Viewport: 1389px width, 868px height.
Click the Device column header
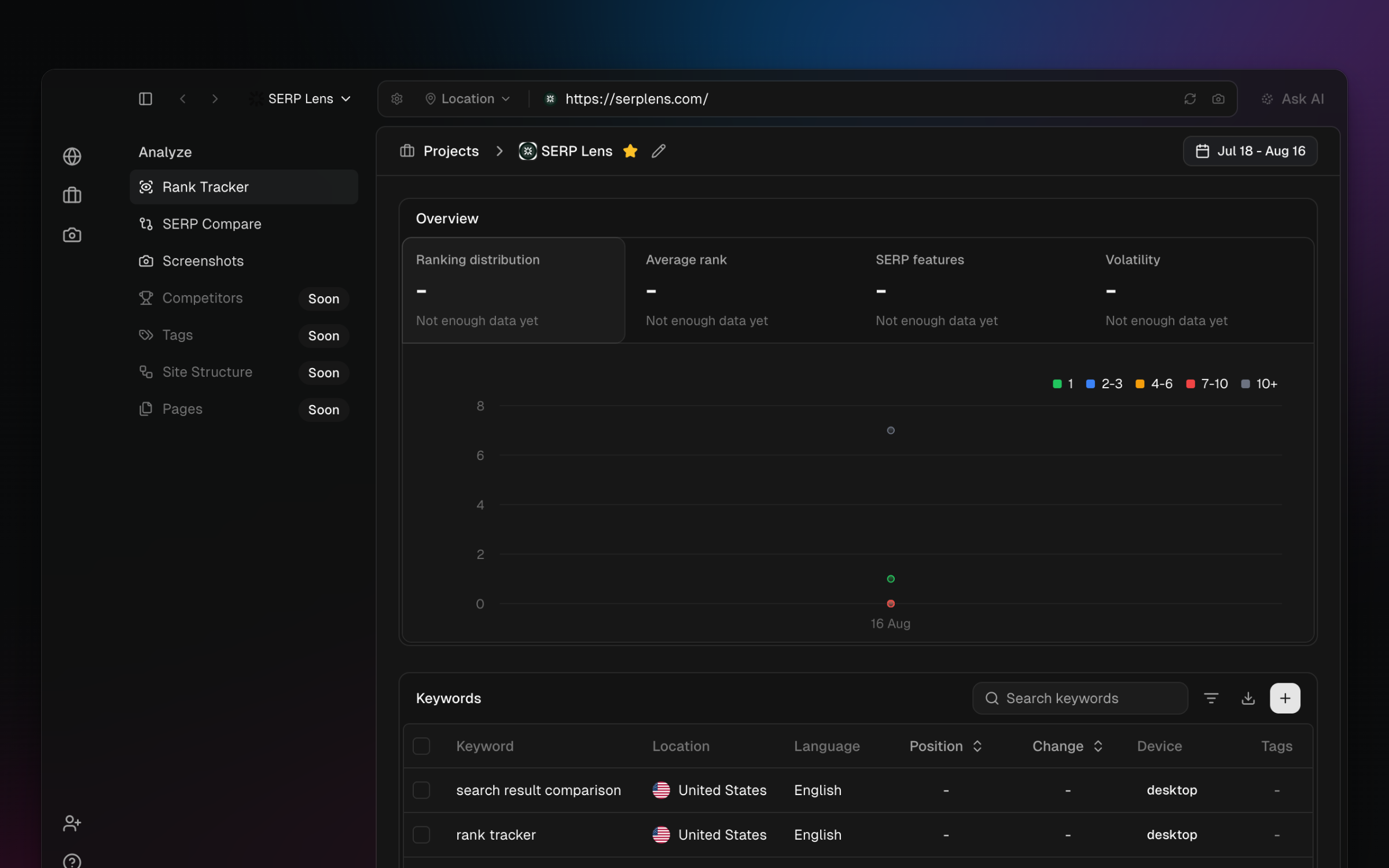click(1159, 746)
